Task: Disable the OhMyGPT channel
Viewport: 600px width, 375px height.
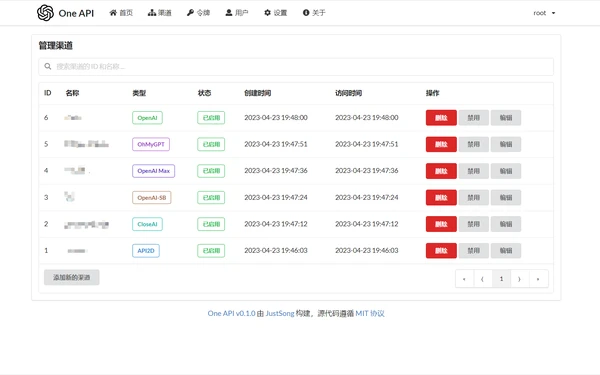Action: coord(473,144)
